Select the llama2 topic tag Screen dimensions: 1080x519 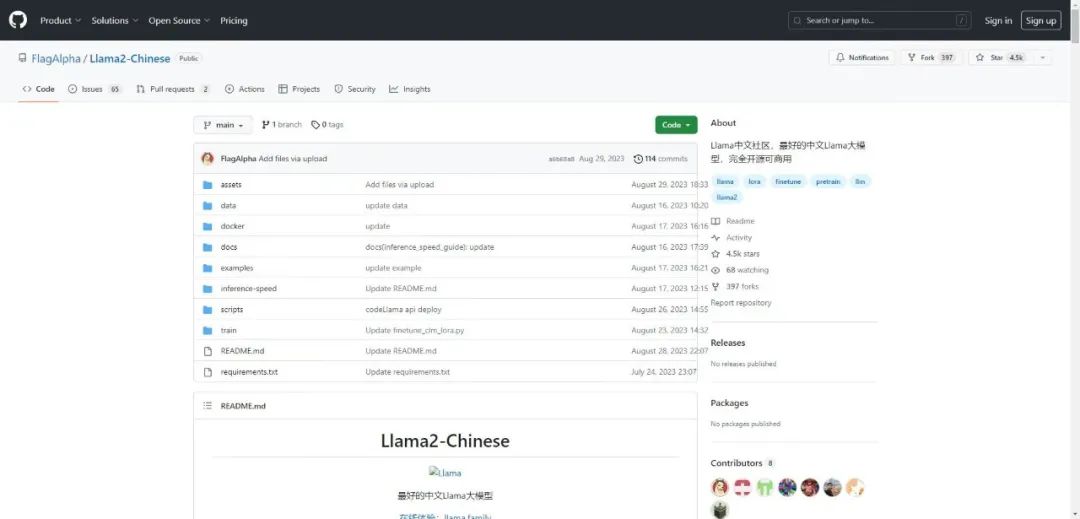(x=727, y=198)
